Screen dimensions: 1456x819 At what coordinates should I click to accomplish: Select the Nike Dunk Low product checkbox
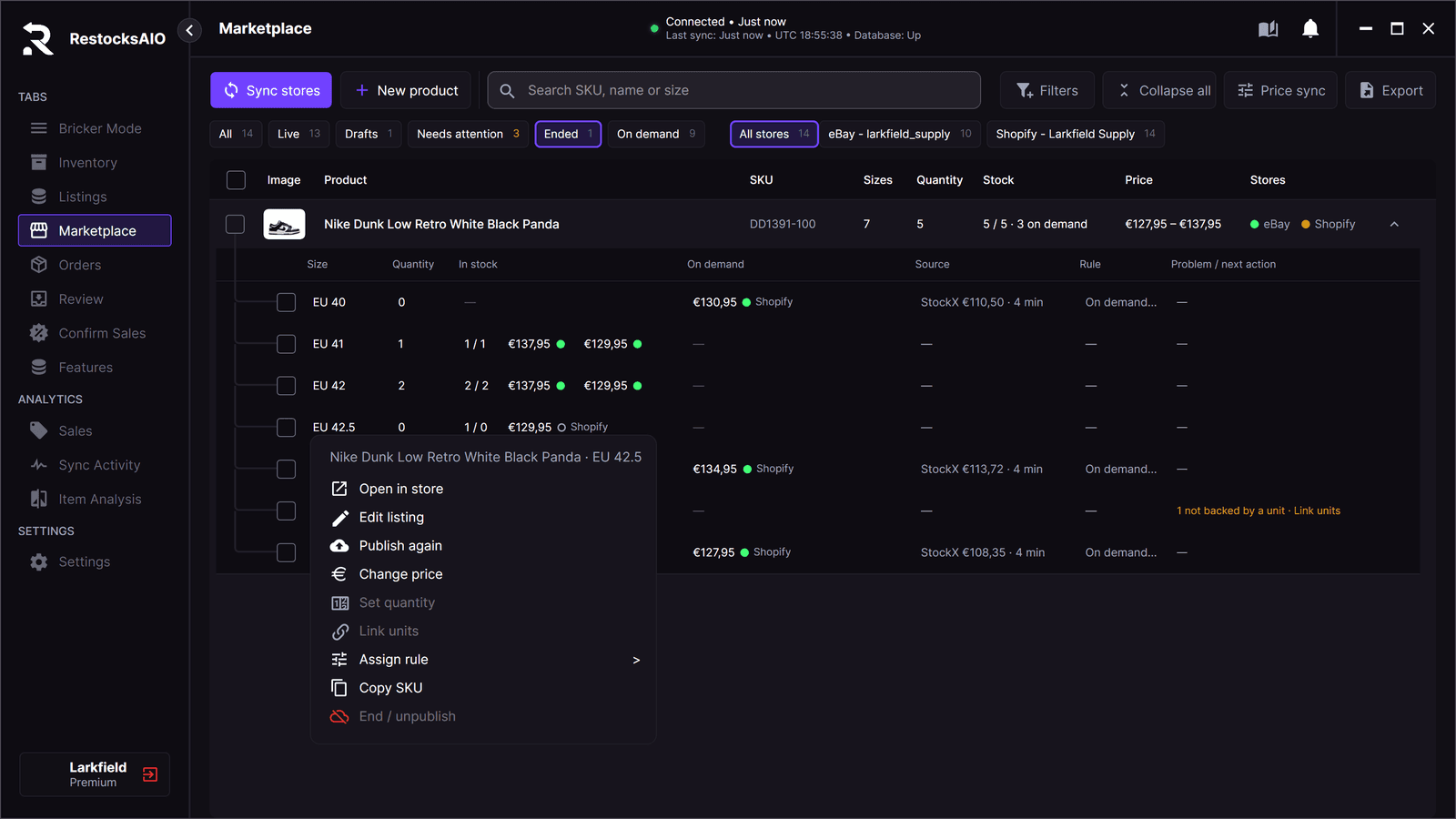[236, 224]
